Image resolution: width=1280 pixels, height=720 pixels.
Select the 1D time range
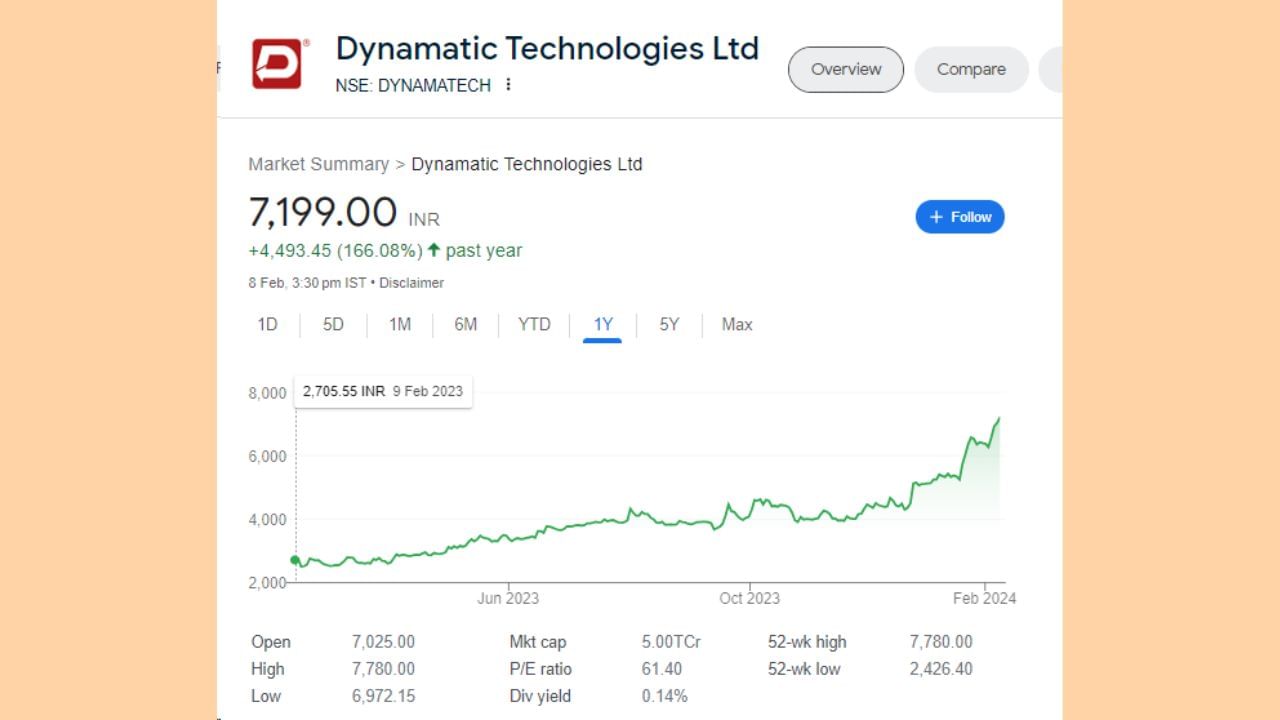click(x=267, y=324)
